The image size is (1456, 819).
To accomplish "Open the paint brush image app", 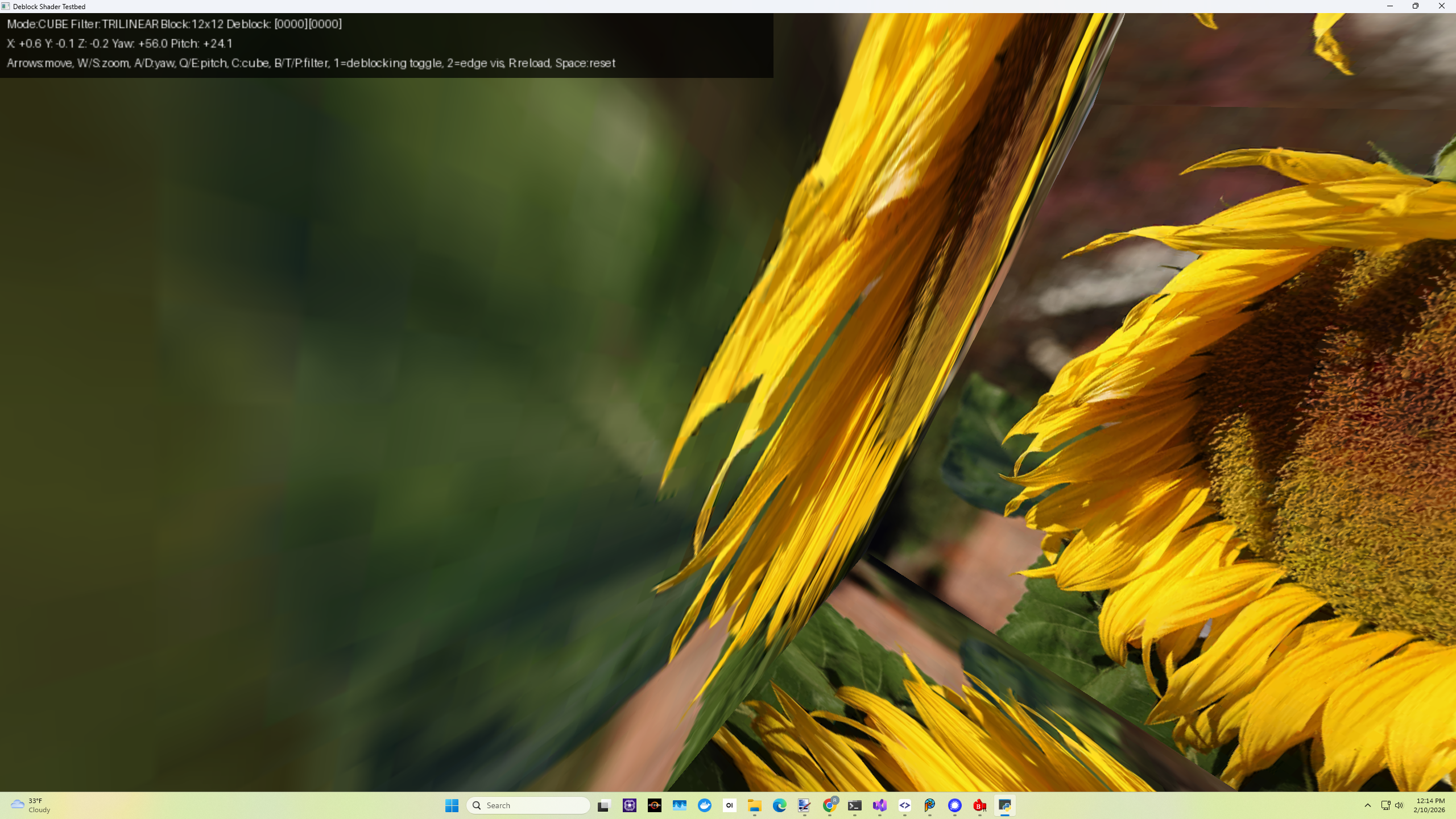I will tap(804, 805).
